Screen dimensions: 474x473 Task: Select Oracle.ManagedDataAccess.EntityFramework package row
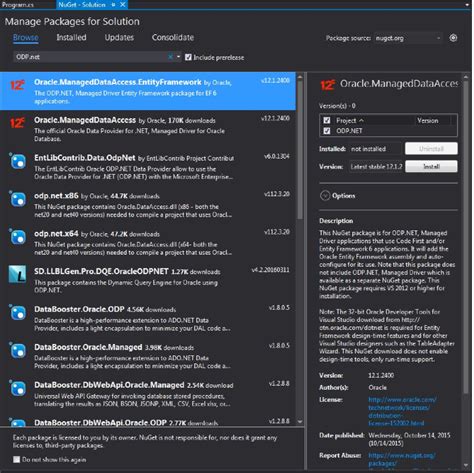click(148, 91)
